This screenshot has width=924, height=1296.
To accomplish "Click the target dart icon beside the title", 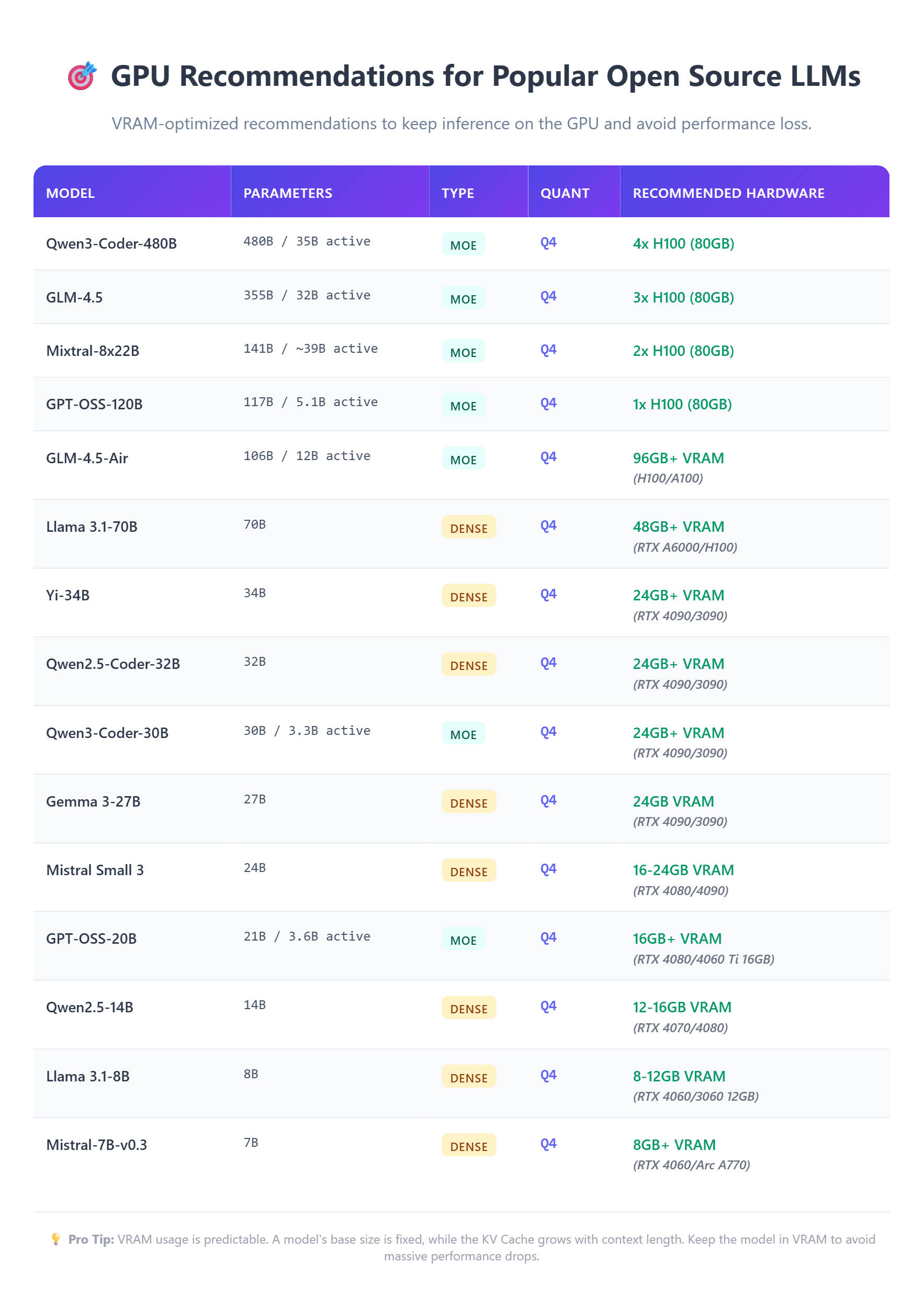I will tap(82, 76).
